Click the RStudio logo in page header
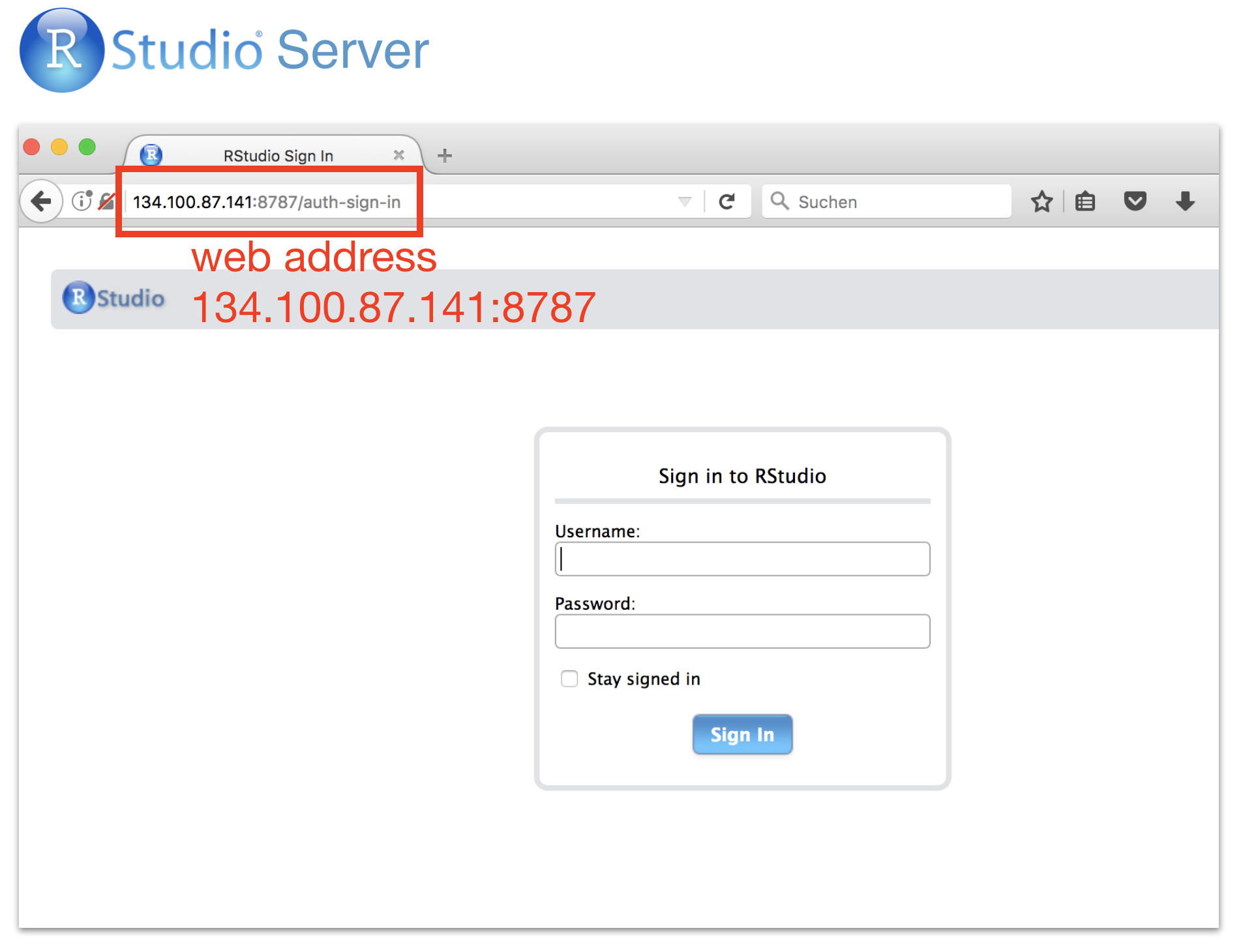The height and width of the screenshot is (952, 1243). point(113,298)
